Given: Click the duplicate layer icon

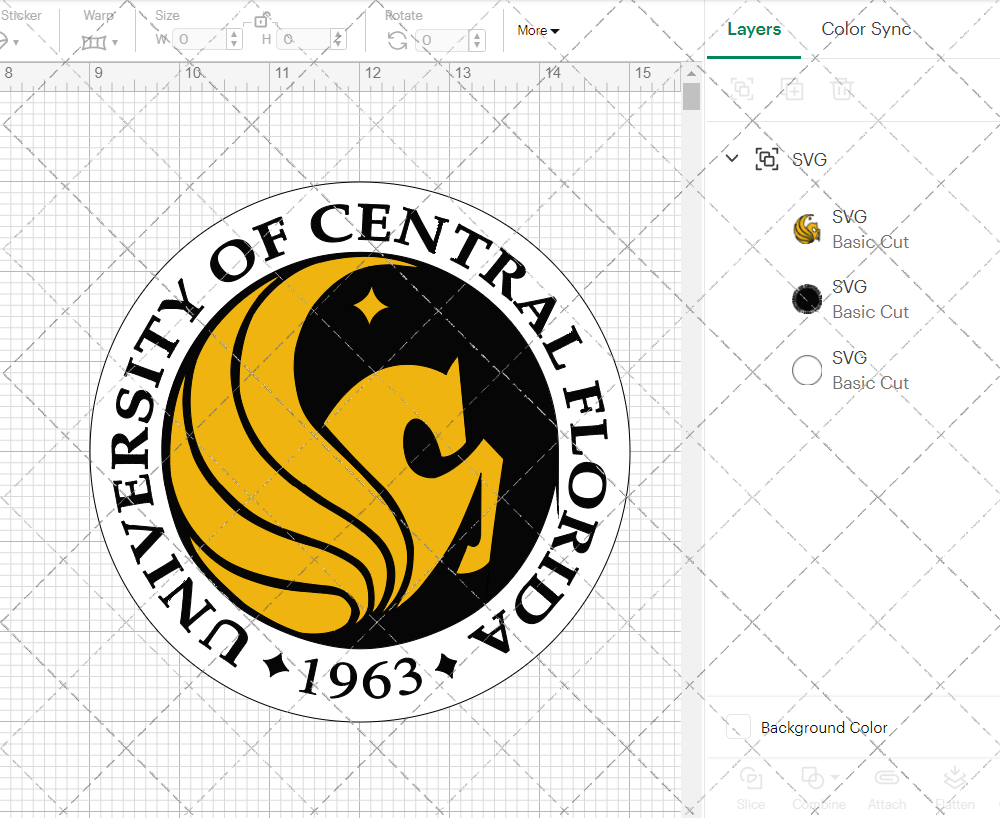Looking at the screenshot, I should pyautogui.click(x=793, y=89).
